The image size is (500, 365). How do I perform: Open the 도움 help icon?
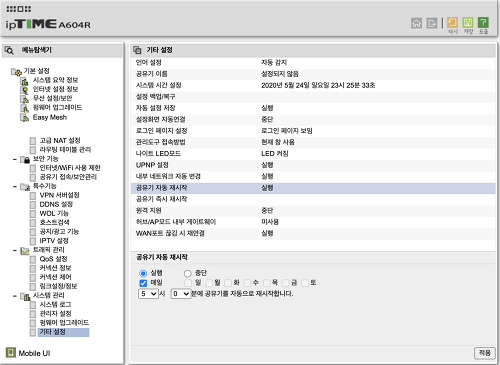(483, 23)
